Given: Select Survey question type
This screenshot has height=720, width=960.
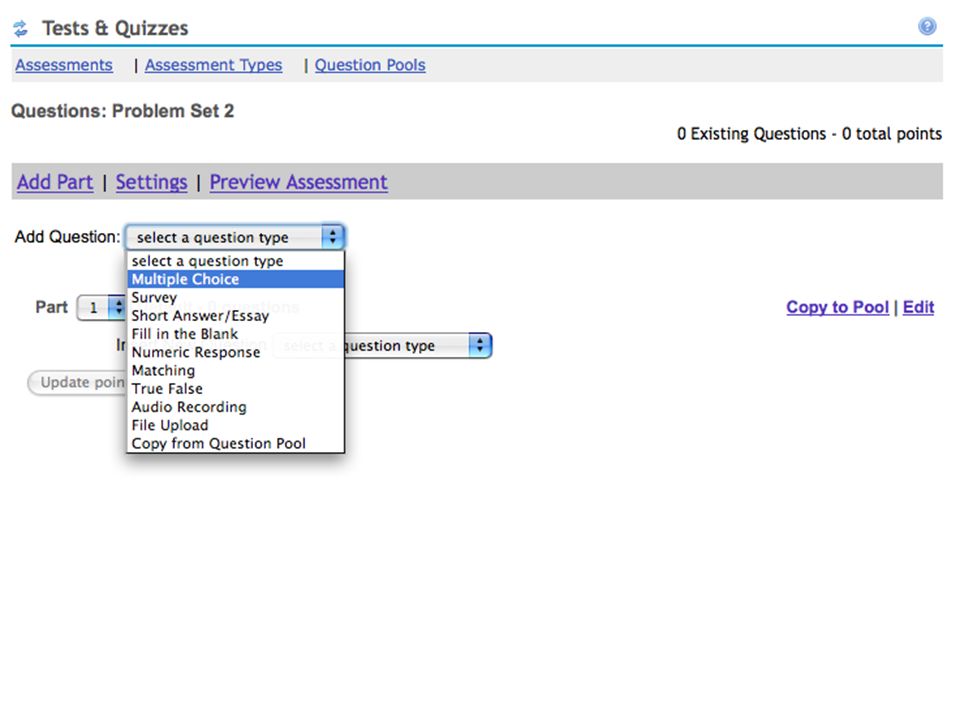Looking at the screenshot, I should [x=236, y=298].
